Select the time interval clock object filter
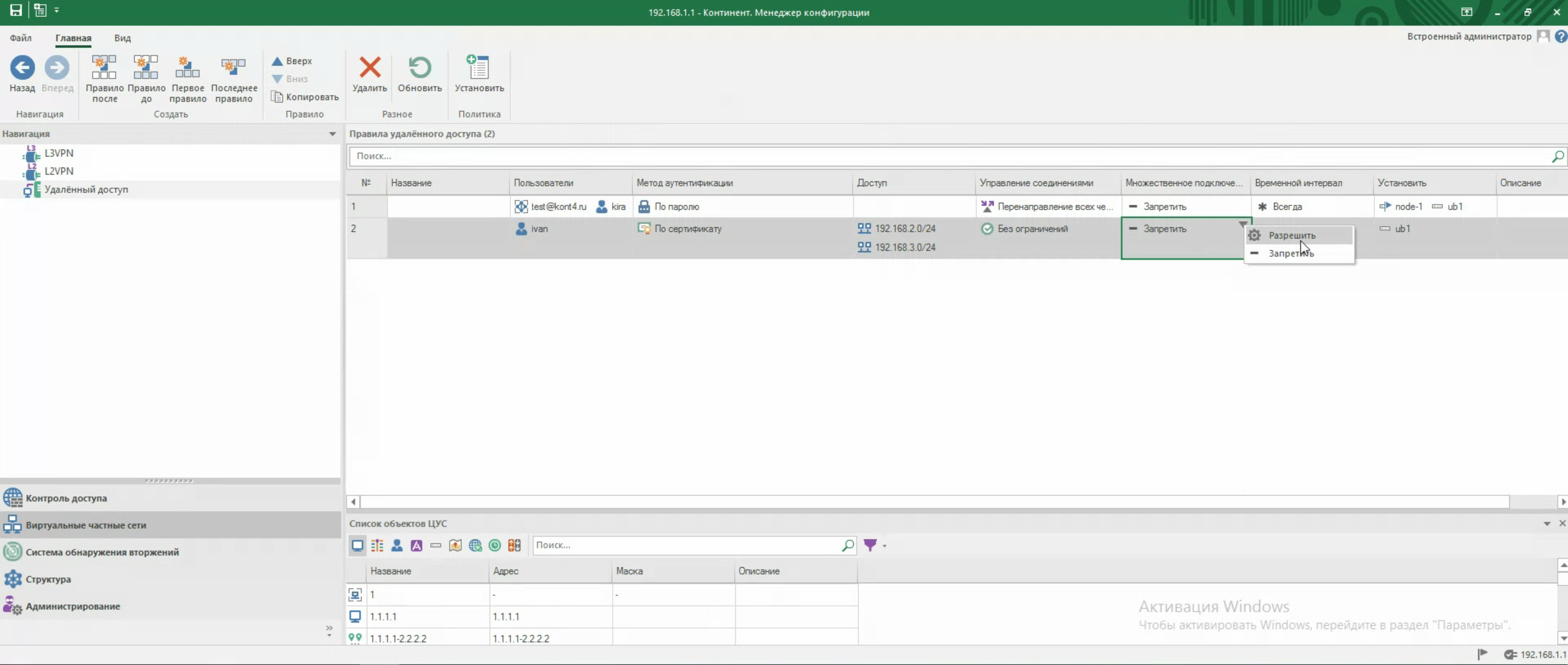 click(495, 545)
